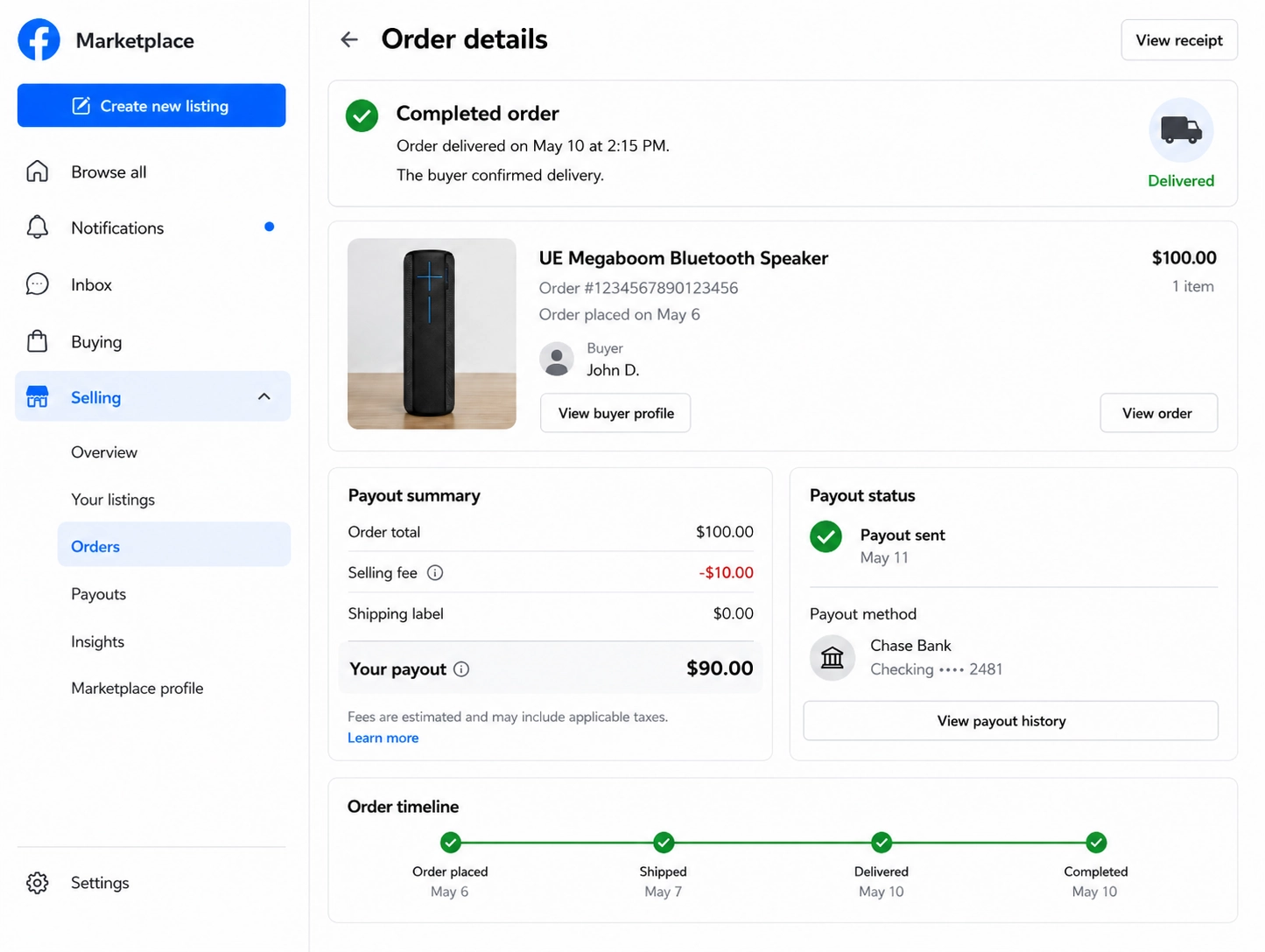Click the Your payout info icon
The width and height of the screenshot is (1265, 952).
coord(461,669)
